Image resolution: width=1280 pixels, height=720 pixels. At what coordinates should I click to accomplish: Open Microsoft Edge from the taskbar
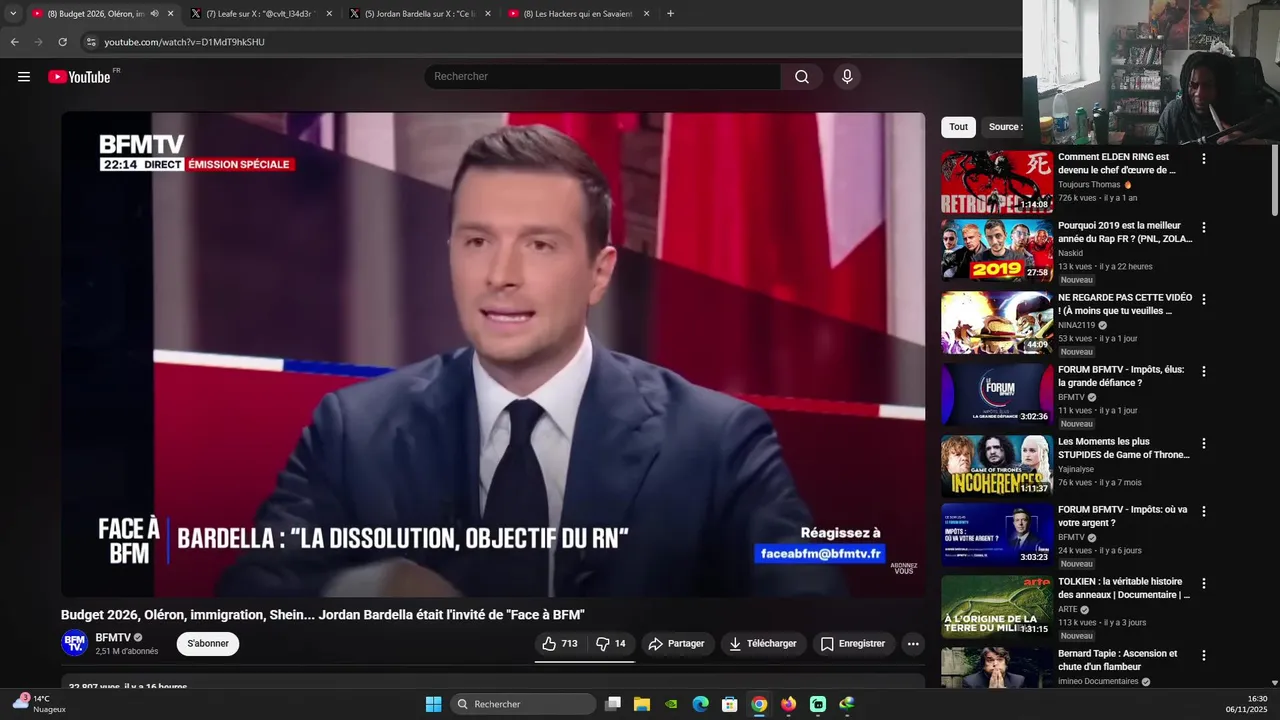[x=701, y=704]
